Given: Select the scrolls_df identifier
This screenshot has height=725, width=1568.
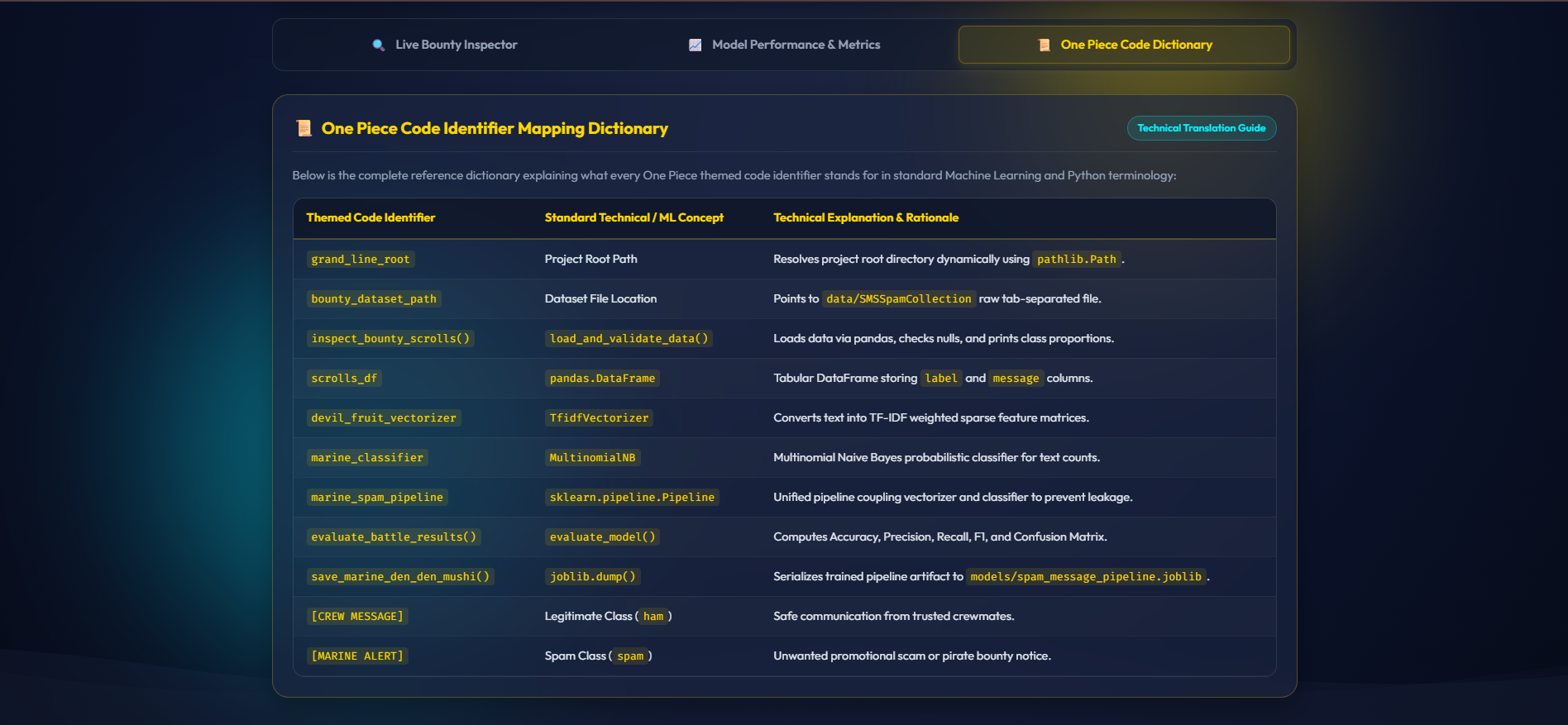Looking at the screenshot, I should [344, 378].
